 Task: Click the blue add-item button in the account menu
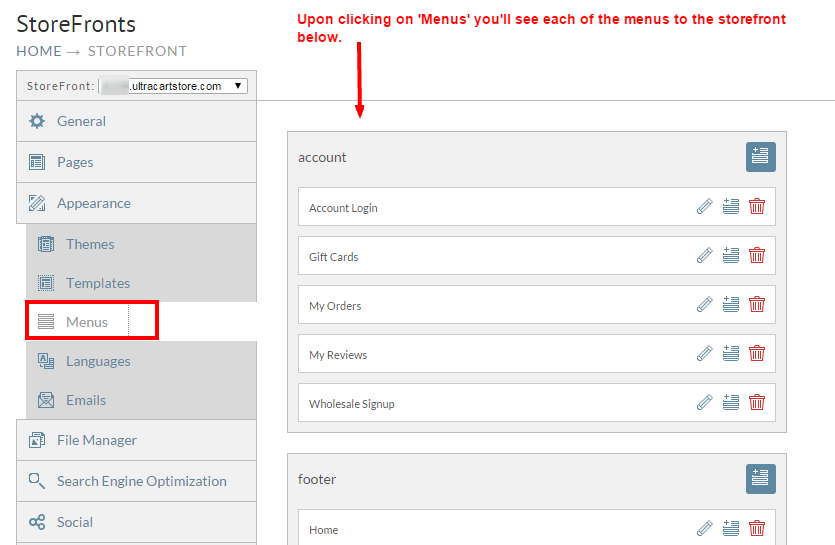click(760, 157)
